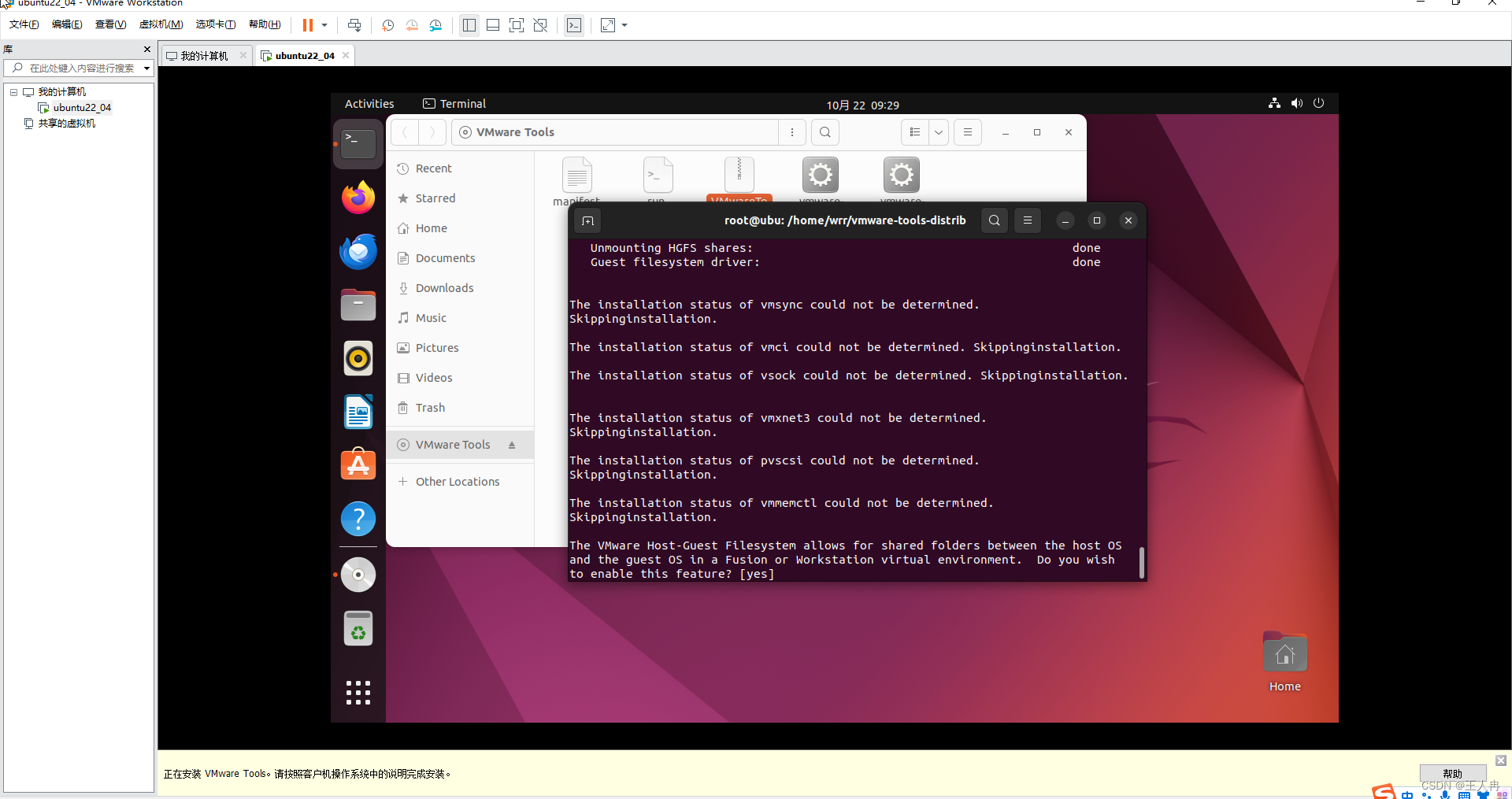Open the Terminal hamburger menu
This screenshot has height=799, width=1512.
point(1028,220)
